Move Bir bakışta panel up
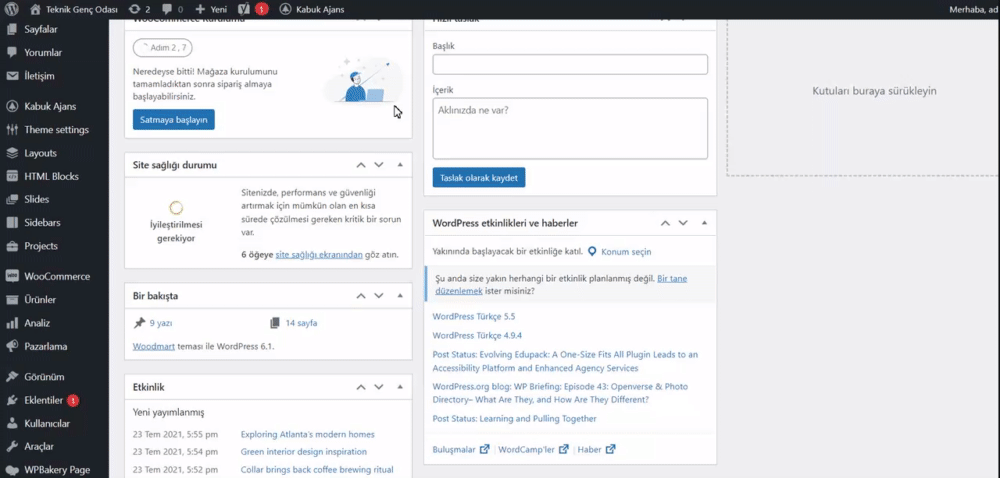This screenshot has width=1000, height=478. 361,296
